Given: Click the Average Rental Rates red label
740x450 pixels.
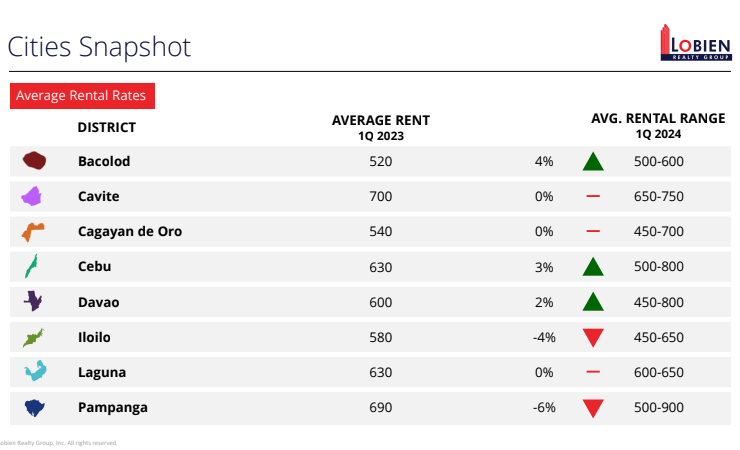Looking at the screenshot, I should (82, 96).
